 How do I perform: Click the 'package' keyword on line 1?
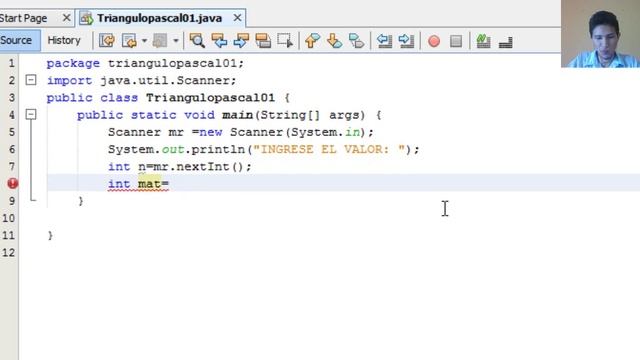[73, 64]
